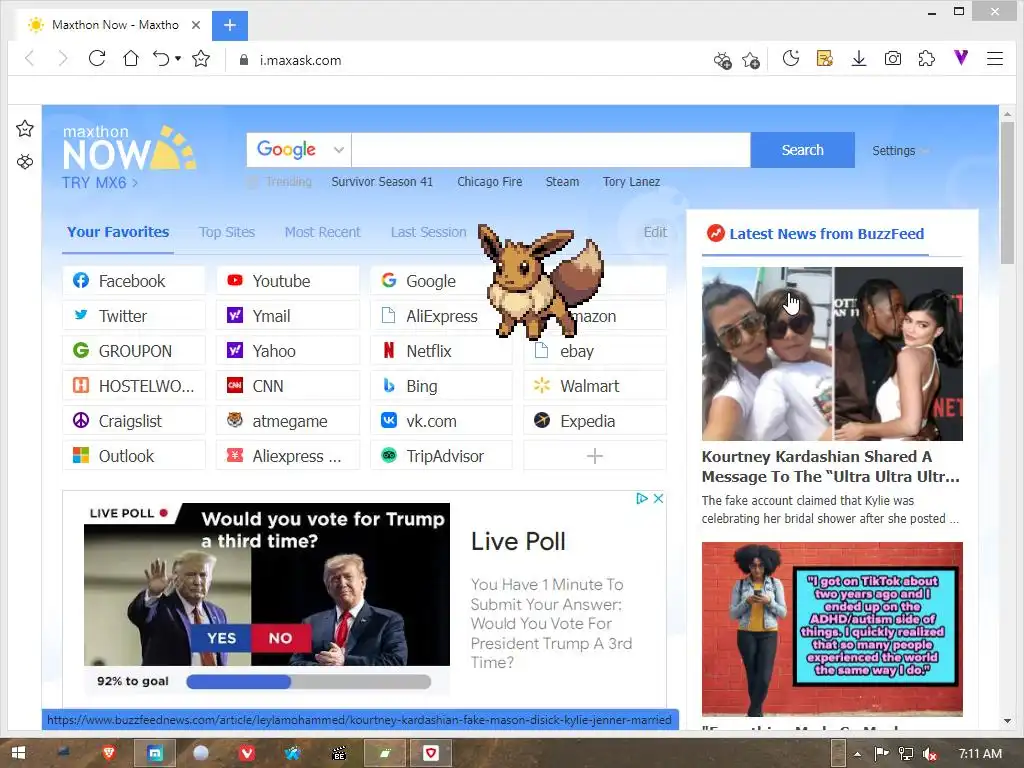The image size is (1024, 768).
Task: Open the Kourtney Kardashian article thumbnail
Action: tap(832, 353)
